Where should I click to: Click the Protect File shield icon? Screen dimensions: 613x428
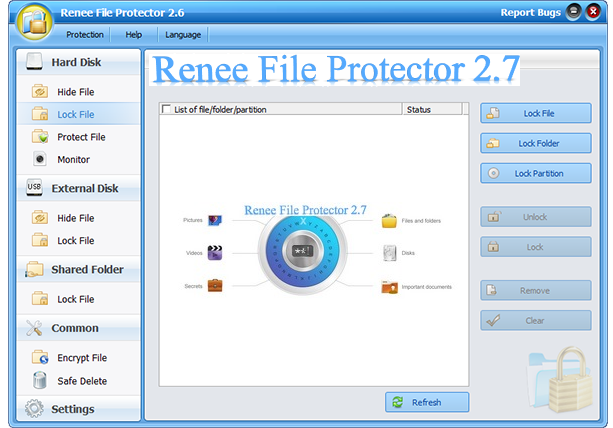(x=40, y=137)
